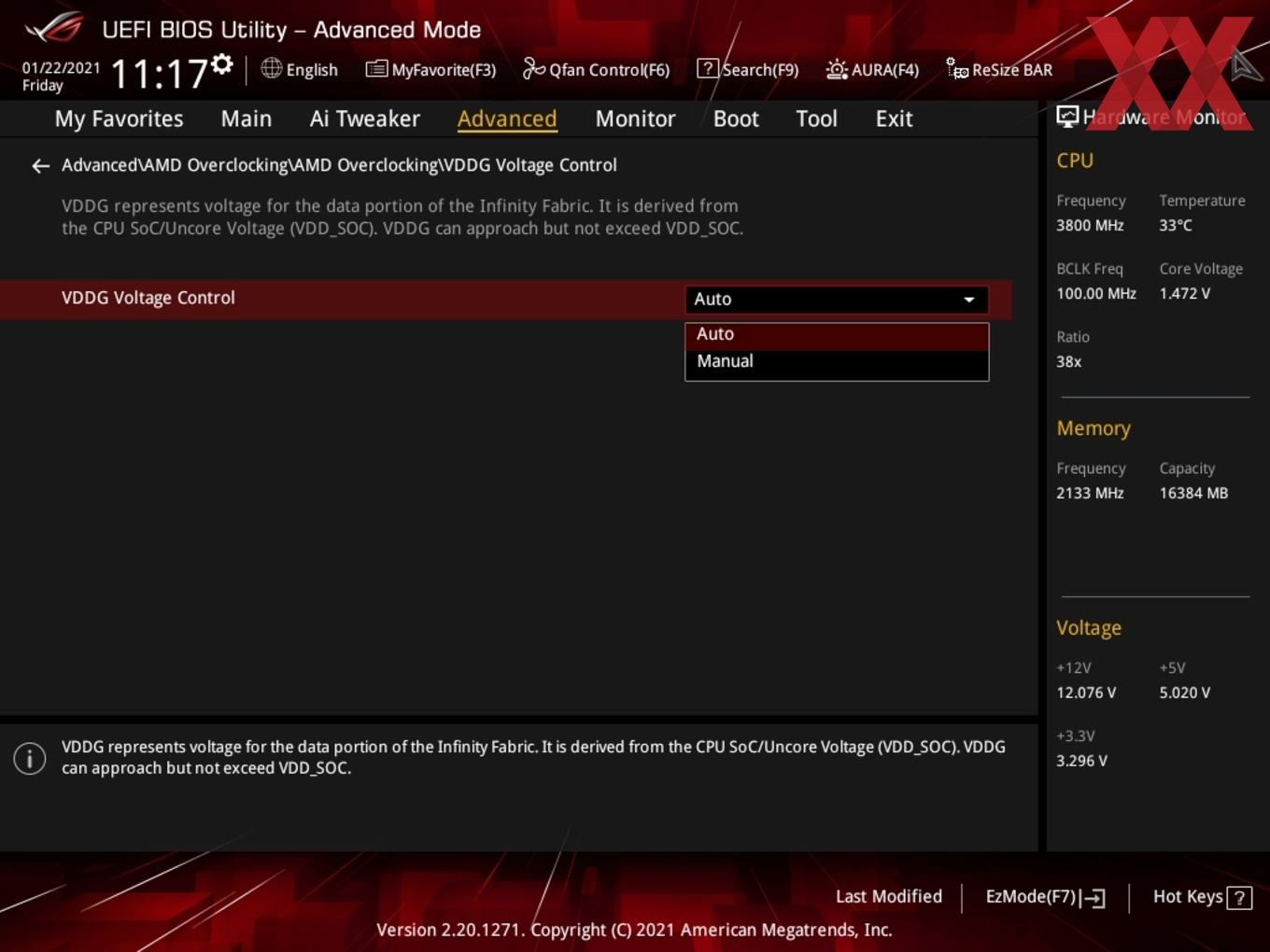Click the 11:17 clock display
Viewport: 1270px width, 952px height.
coord(159,73)
